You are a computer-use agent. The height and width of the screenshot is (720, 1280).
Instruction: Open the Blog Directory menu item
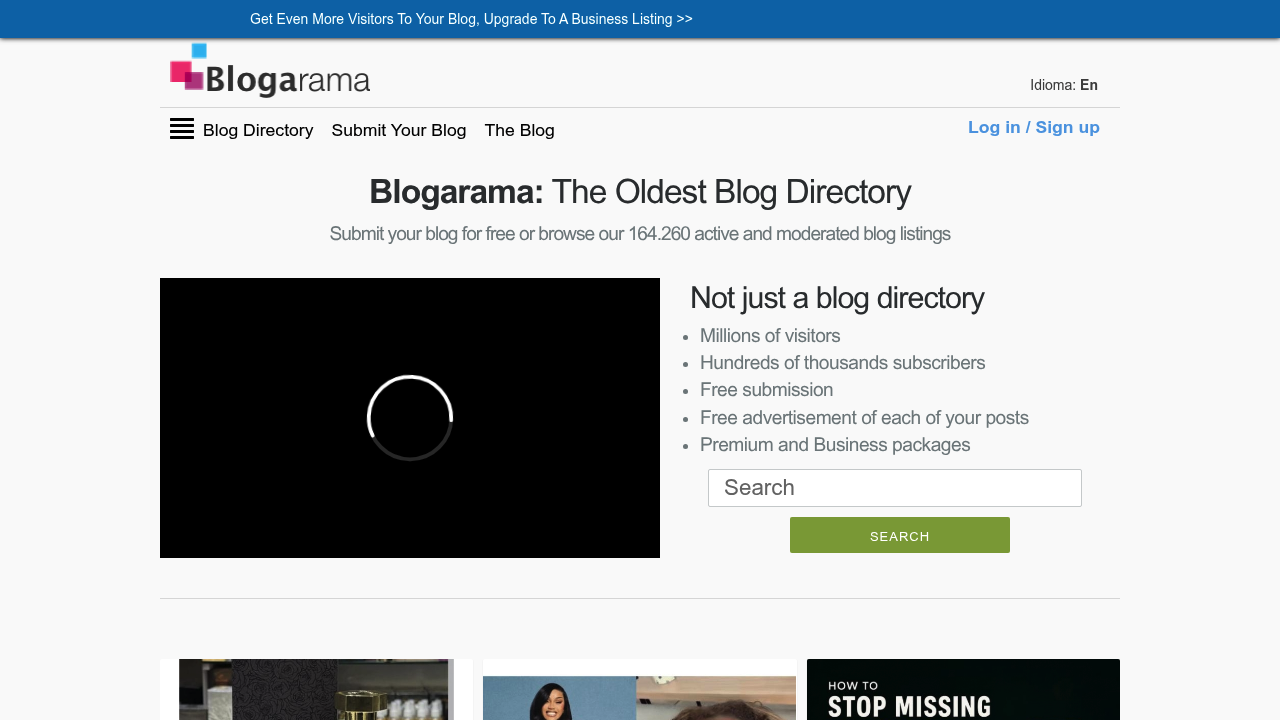click(x=258, y=130)
